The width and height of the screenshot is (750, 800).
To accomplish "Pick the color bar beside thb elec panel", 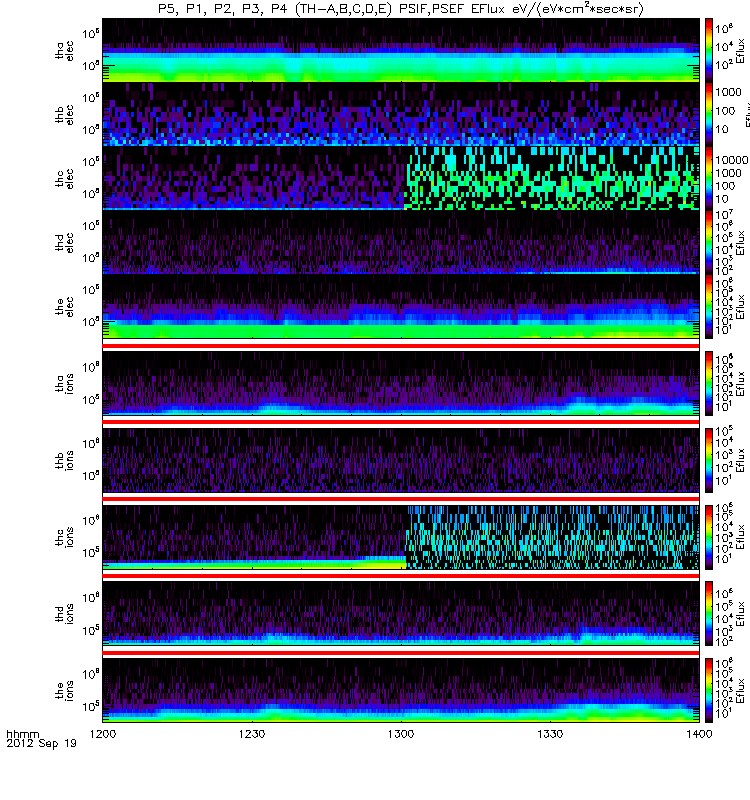I will pos(709,114).
